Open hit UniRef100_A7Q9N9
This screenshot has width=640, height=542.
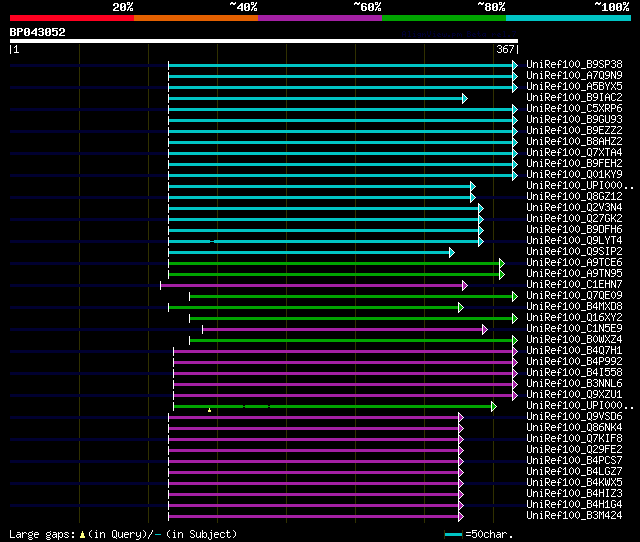574,76
